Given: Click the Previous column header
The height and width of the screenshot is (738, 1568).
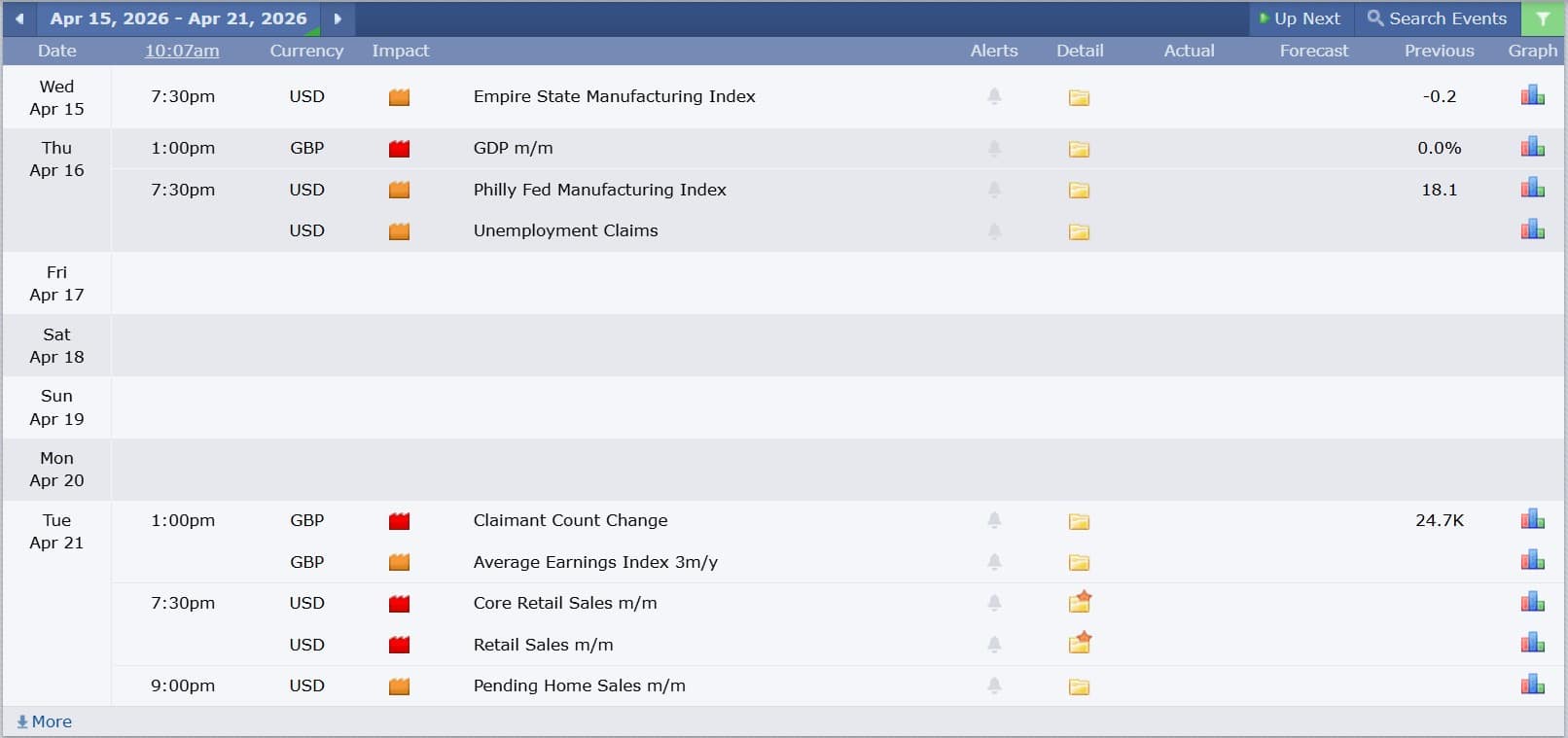Looking at the screenshot, I should pyautogui.click(x=1439, y=51).
